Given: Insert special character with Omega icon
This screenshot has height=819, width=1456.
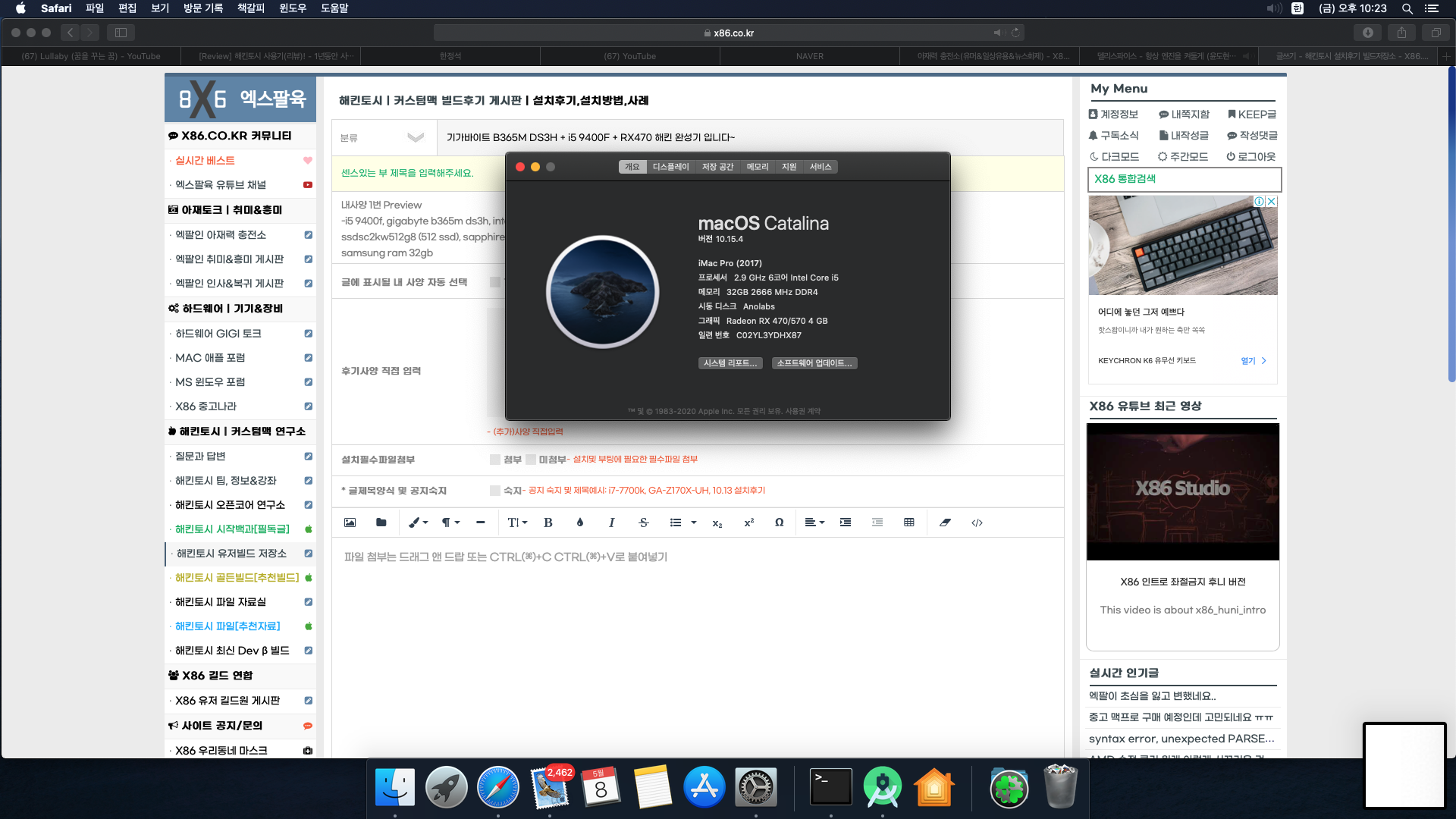Looking at the screenshot, I should (x=780, y=522).
